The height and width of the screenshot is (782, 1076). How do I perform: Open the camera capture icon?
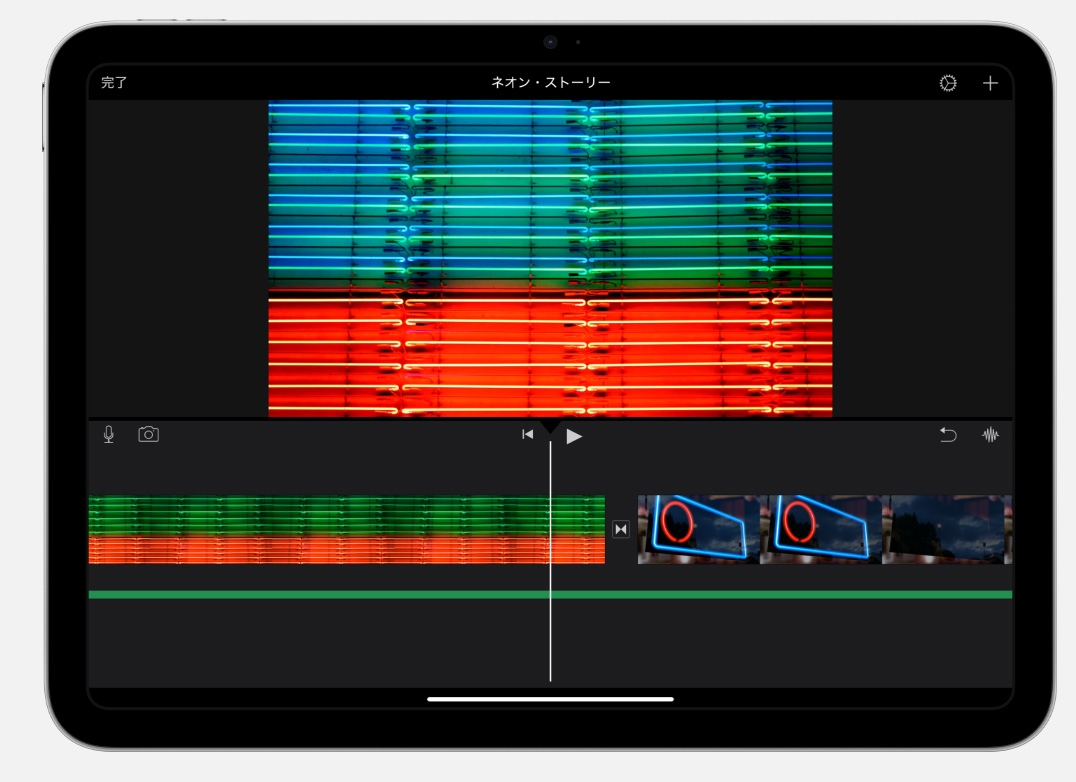coord(149,434)
